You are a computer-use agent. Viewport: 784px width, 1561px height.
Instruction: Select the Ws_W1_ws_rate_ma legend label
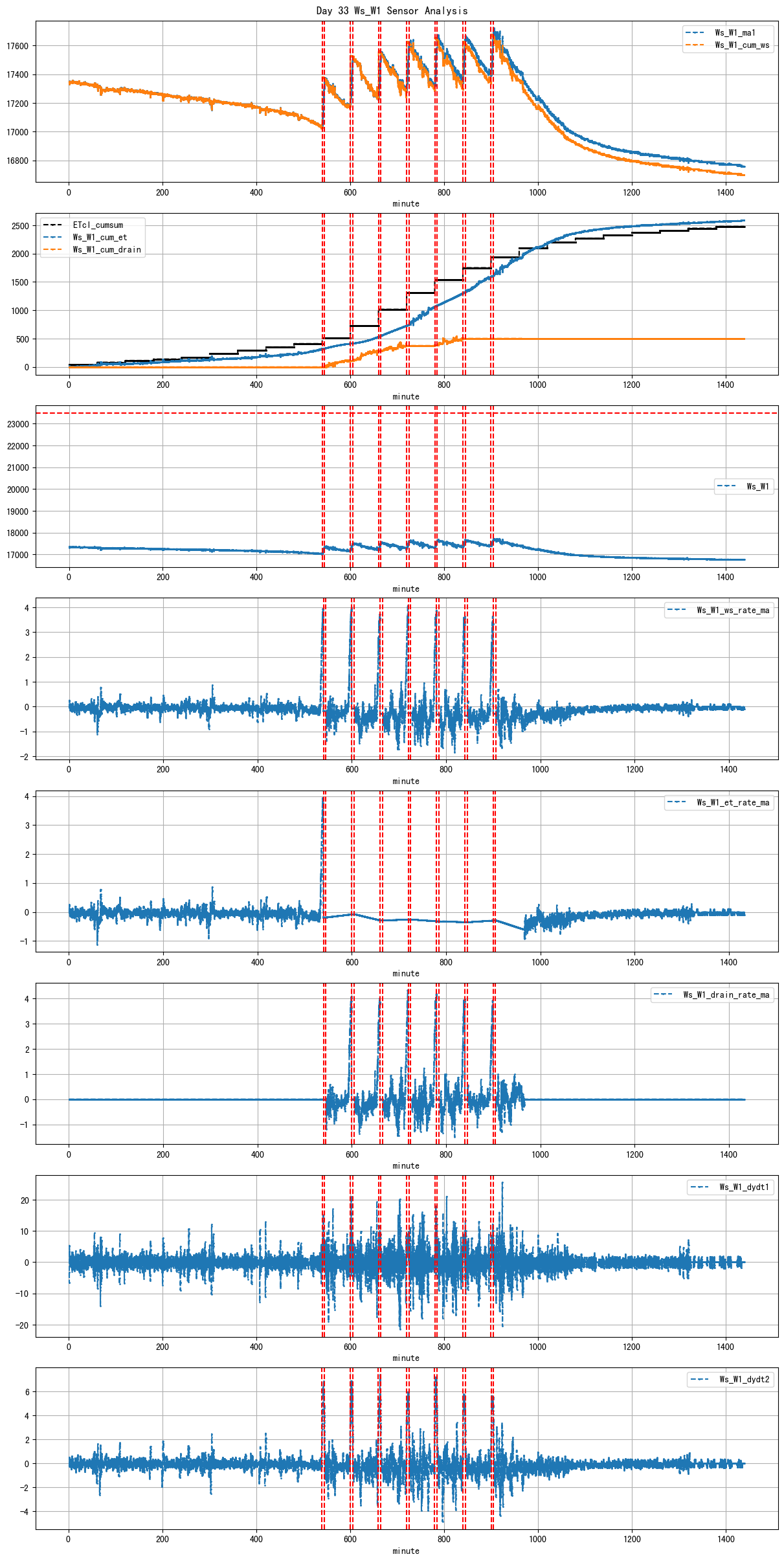733,611
